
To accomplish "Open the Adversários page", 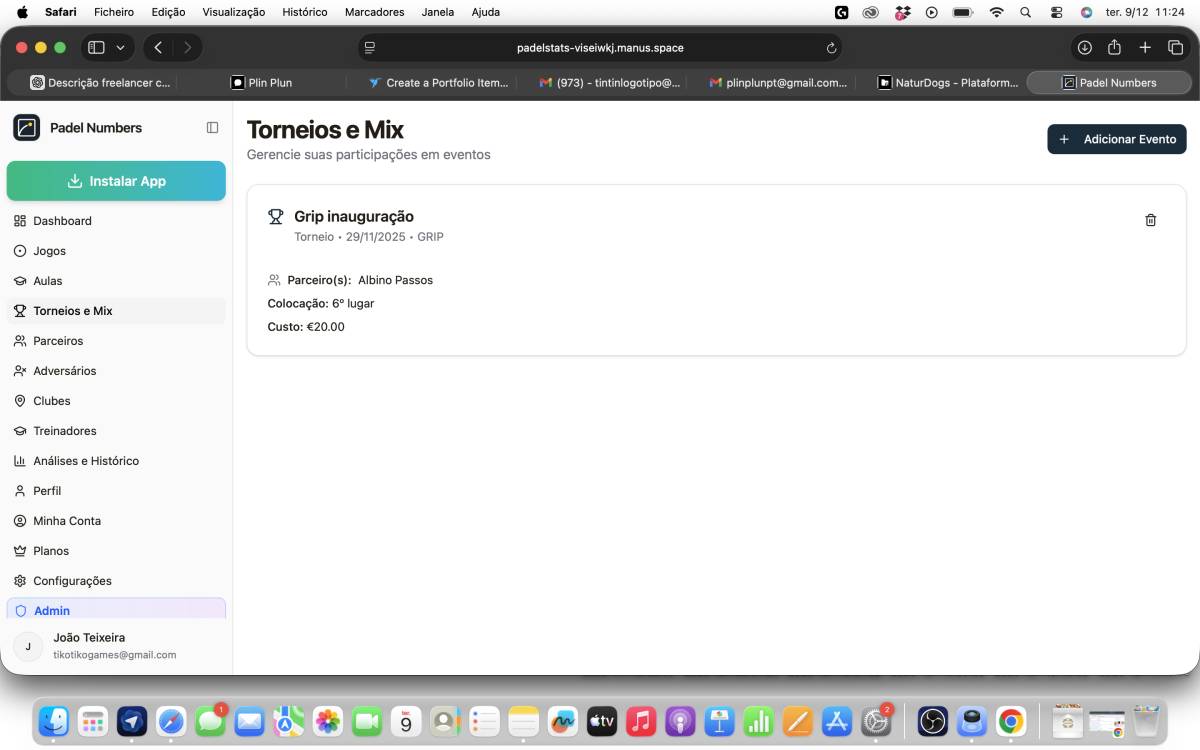I will point(116,371).
